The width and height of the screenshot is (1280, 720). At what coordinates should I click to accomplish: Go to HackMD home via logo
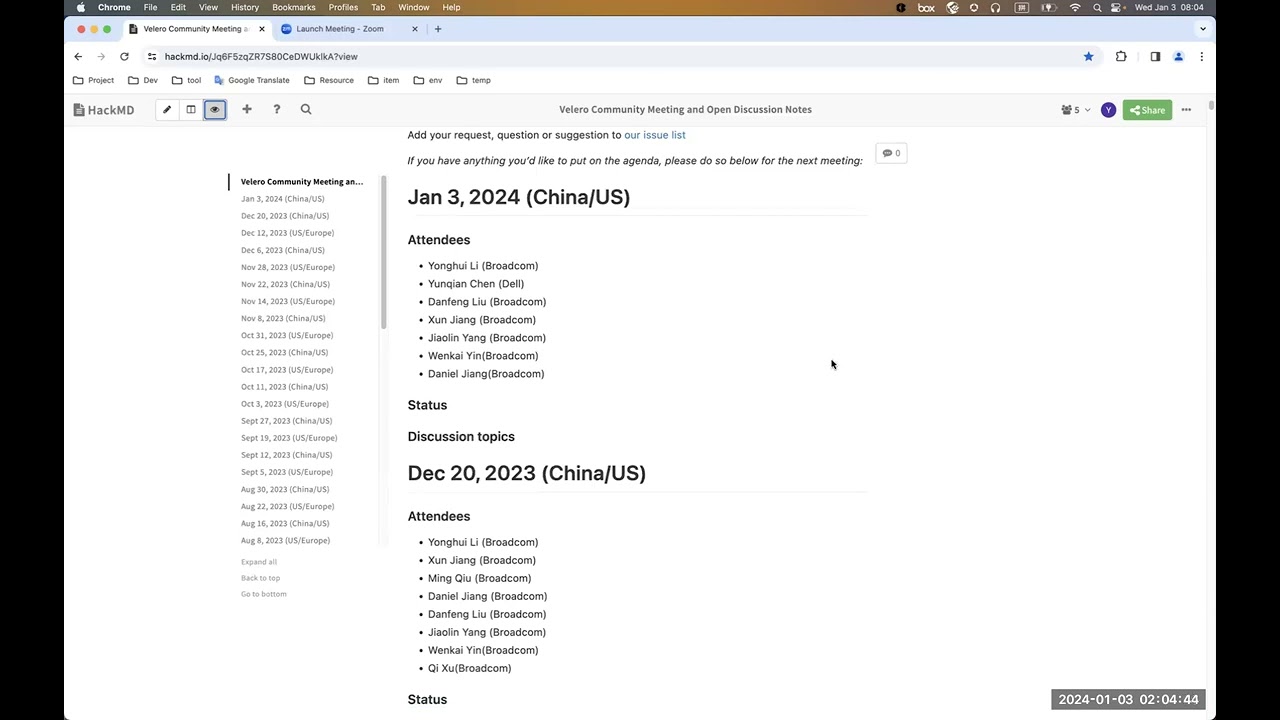pyautogui.click(x=104, y=110)
